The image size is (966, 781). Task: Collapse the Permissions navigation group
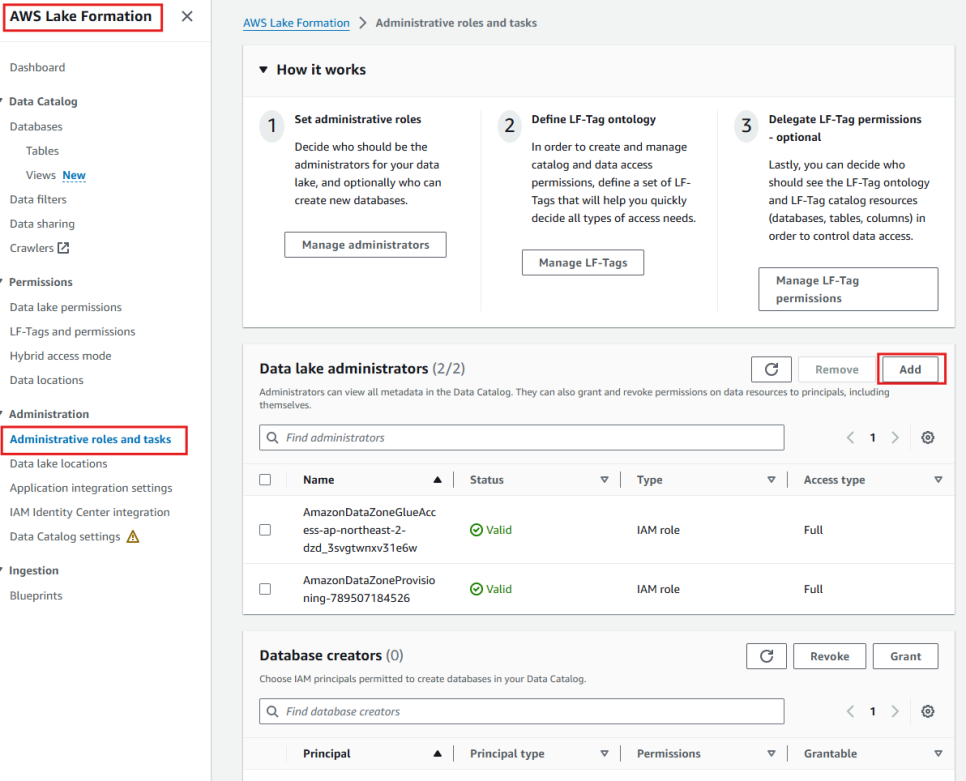(x=2, y=281)
